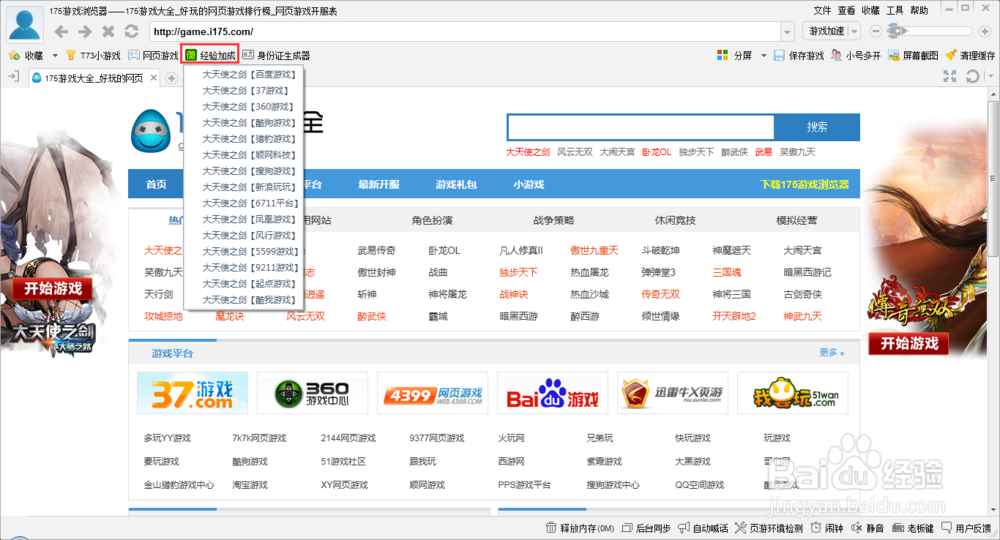
Task: Go forward to the next page
Action: point(85,31)
